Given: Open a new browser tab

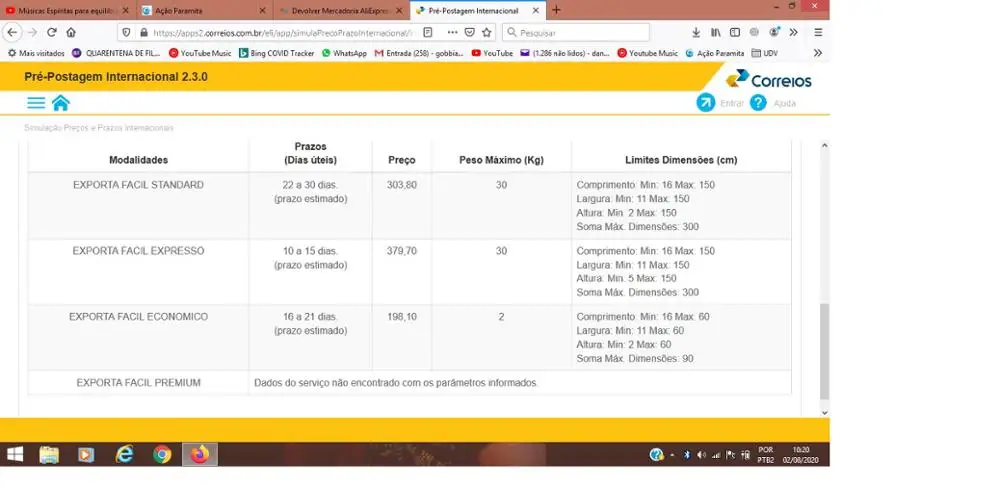Looking at the screenshot, I should coord(556,10).
